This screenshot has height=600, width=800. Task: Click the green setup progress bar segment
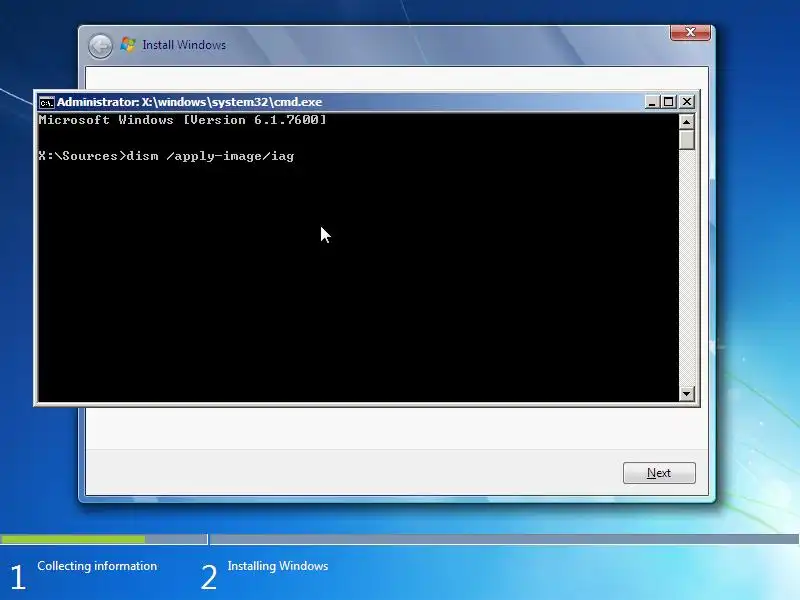coord(72,539)
